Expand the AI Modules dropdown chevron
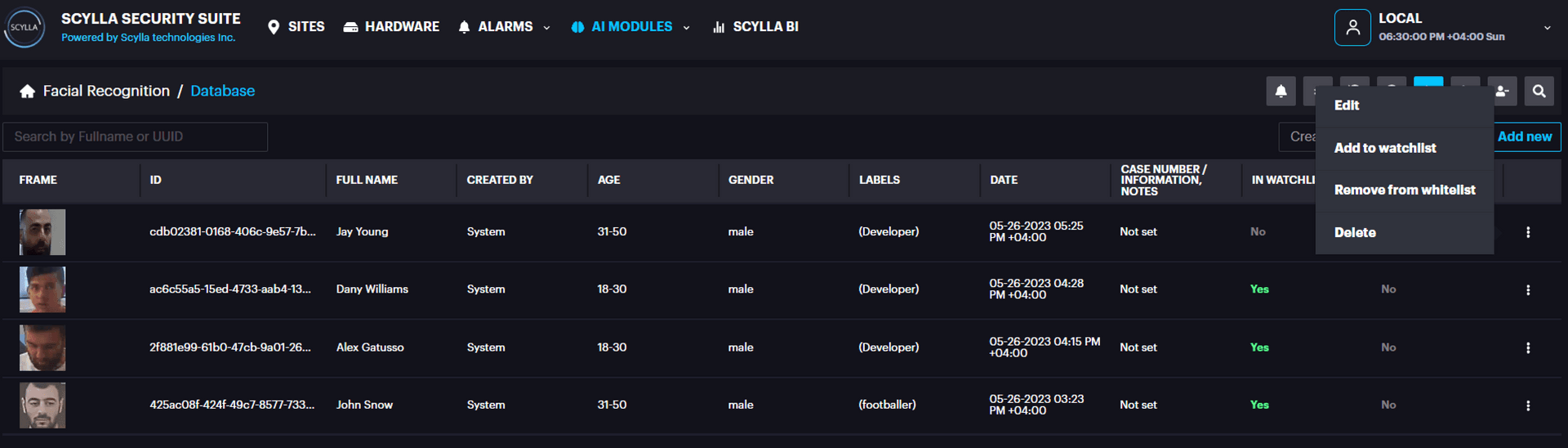1568x448 pixels. tap(686, 28)
